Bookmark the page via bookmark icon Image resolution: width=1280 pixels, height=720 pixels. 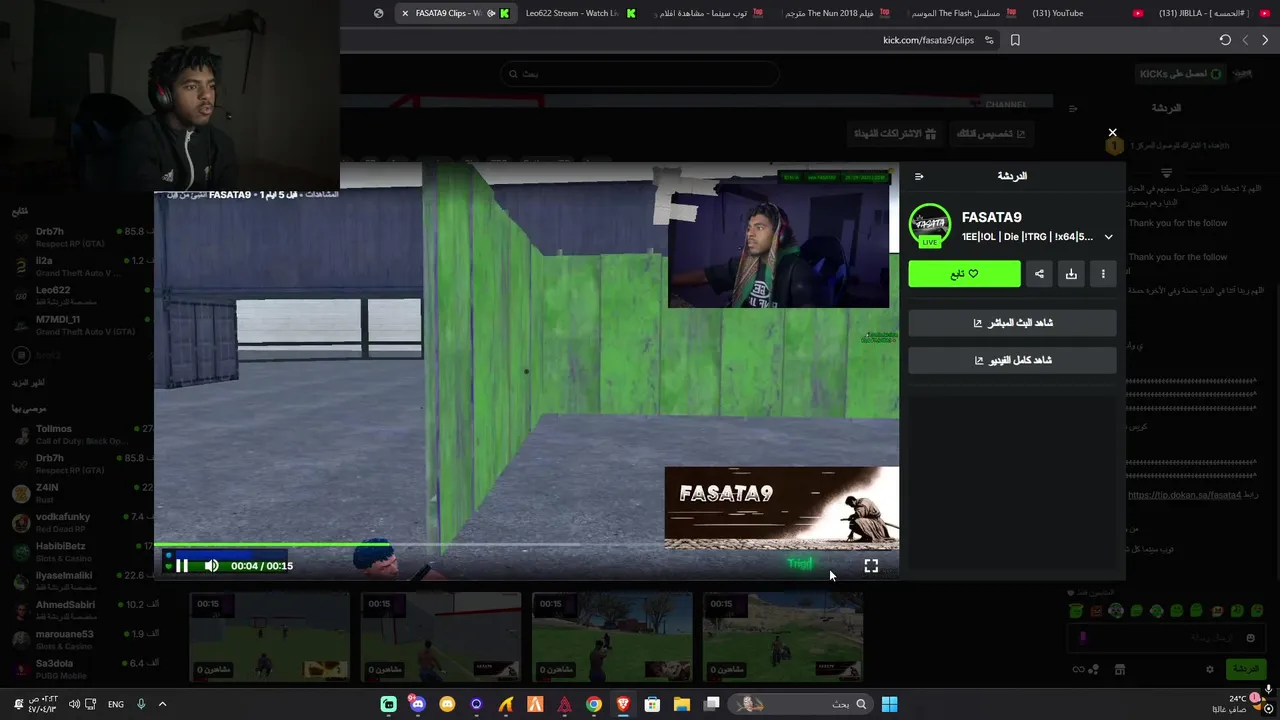(x=1015, y=40)
